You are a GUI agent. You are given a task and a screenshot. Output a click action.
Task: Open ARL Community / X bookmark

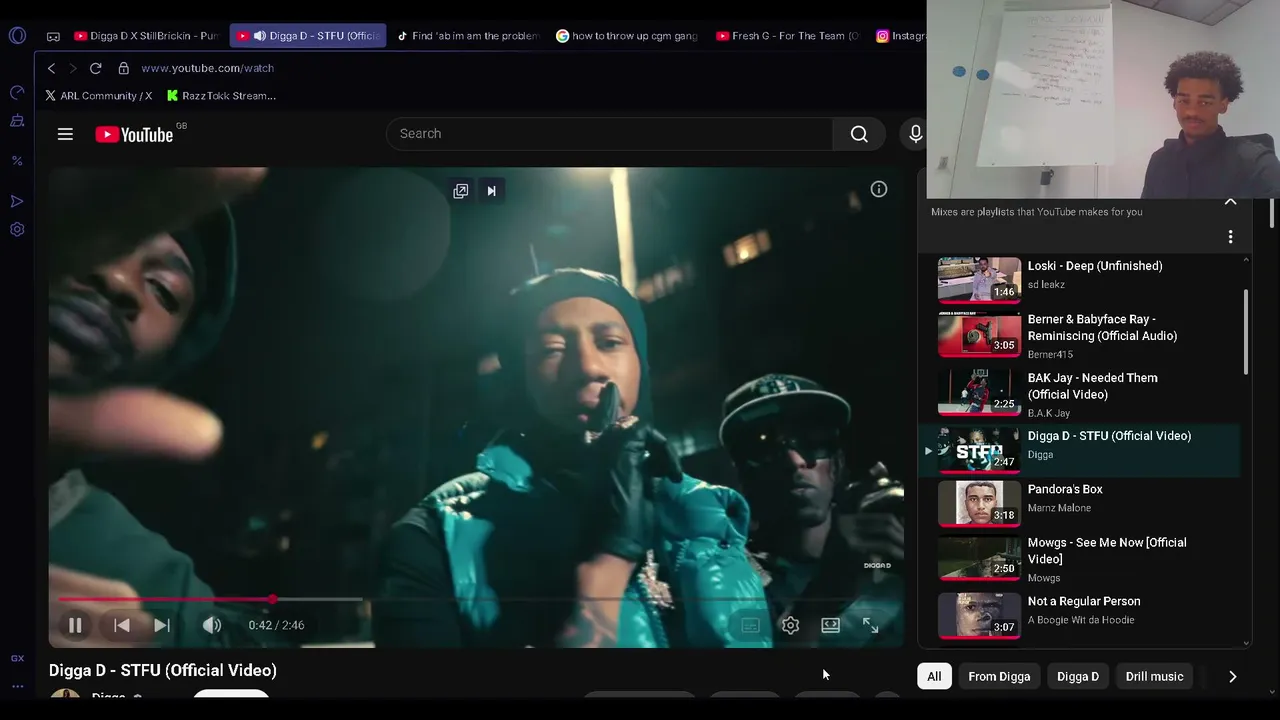coord(98,96)
